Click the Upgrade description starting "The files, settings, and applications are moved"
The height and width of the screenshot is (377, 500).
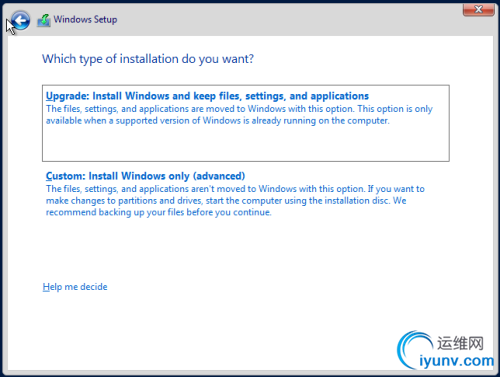click(x=239, y=115)
